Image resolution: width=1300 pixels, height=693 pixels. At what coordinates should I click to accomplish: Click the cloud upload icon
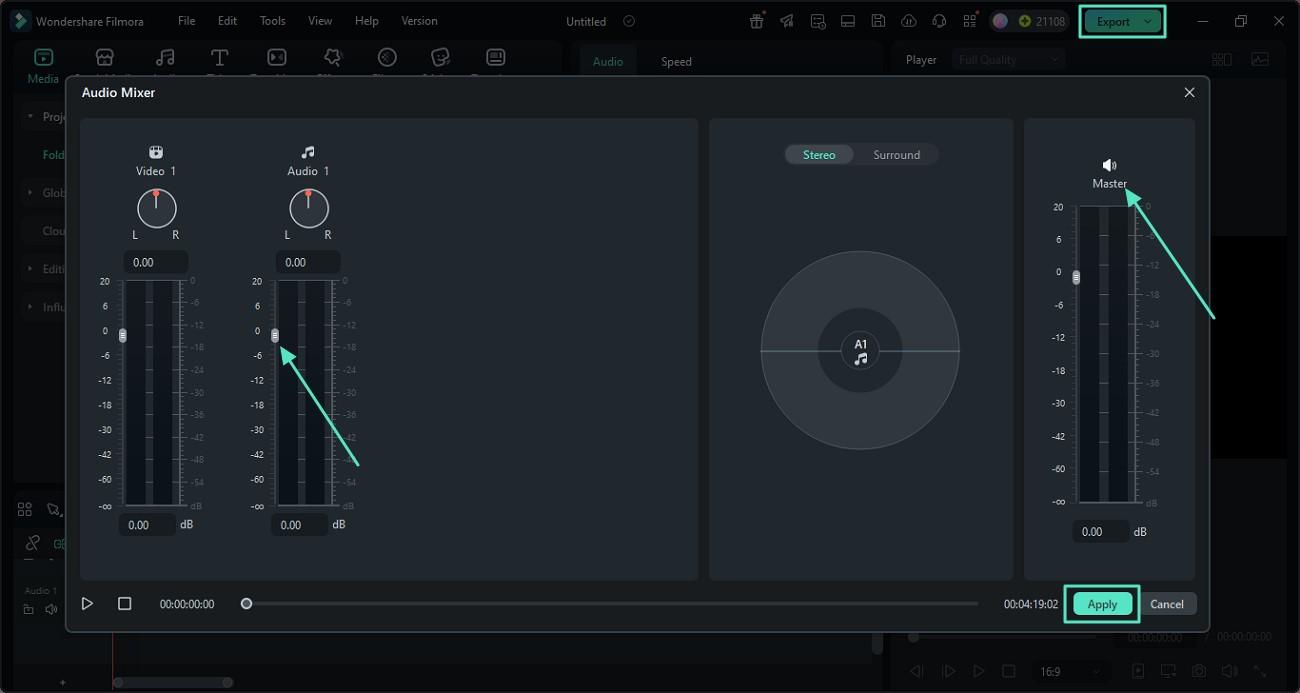pos(908,21)
